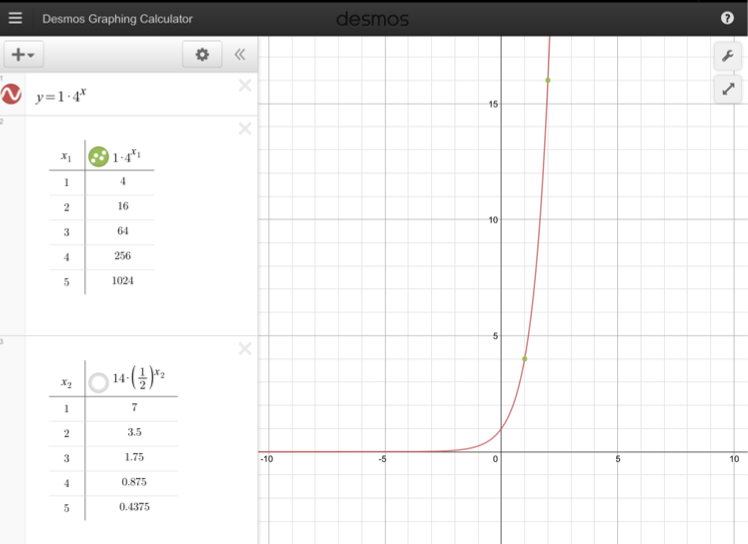
Task: Open the hamburger main menu
Action: click(15, 18)
